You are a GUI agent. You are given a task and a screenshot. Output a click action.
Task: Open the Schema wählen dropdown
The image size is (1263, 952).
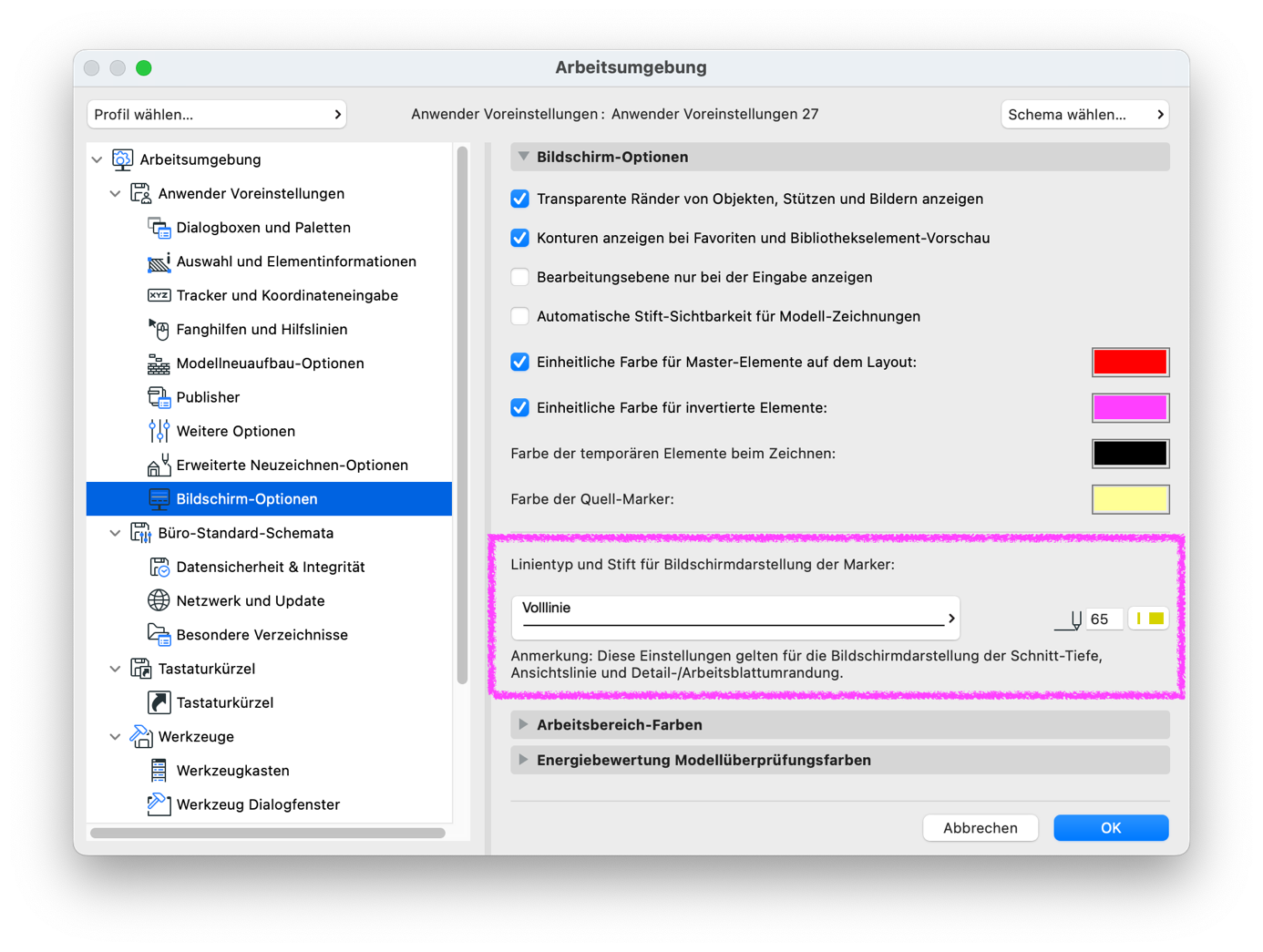1084,115
